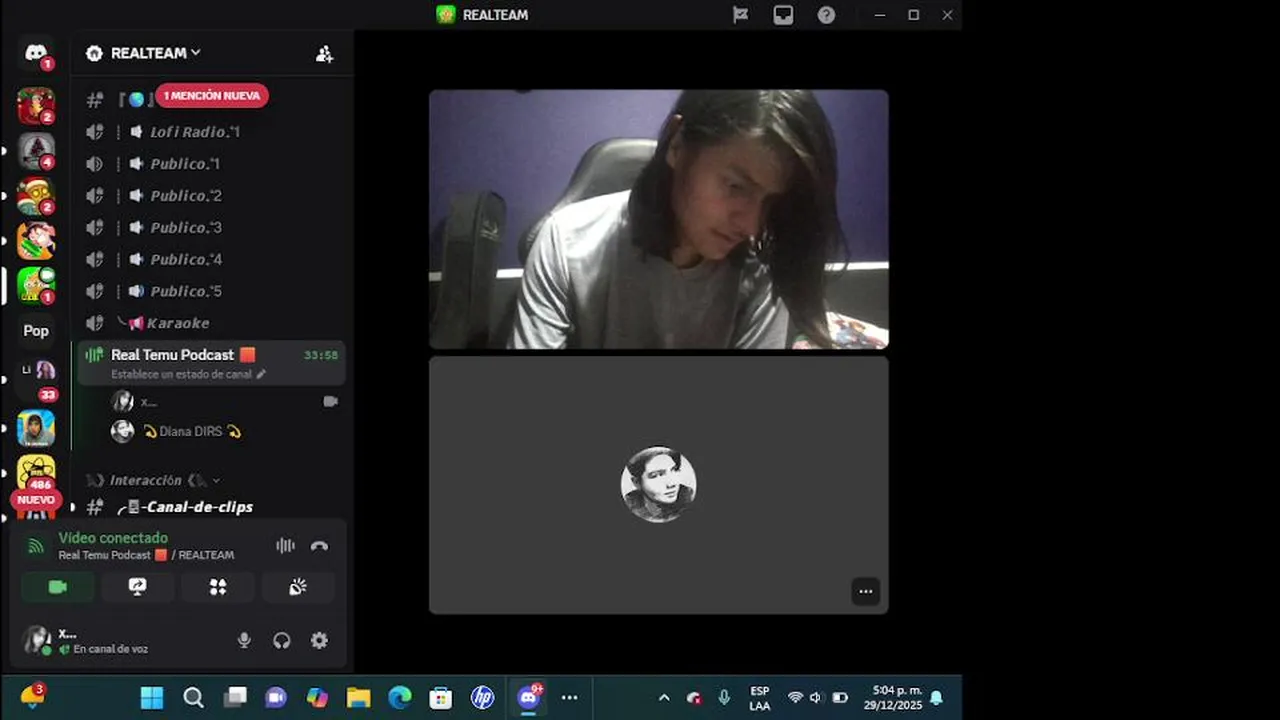
Task: Click Discord taskbar icon
Action: click(x=528, y=697)
